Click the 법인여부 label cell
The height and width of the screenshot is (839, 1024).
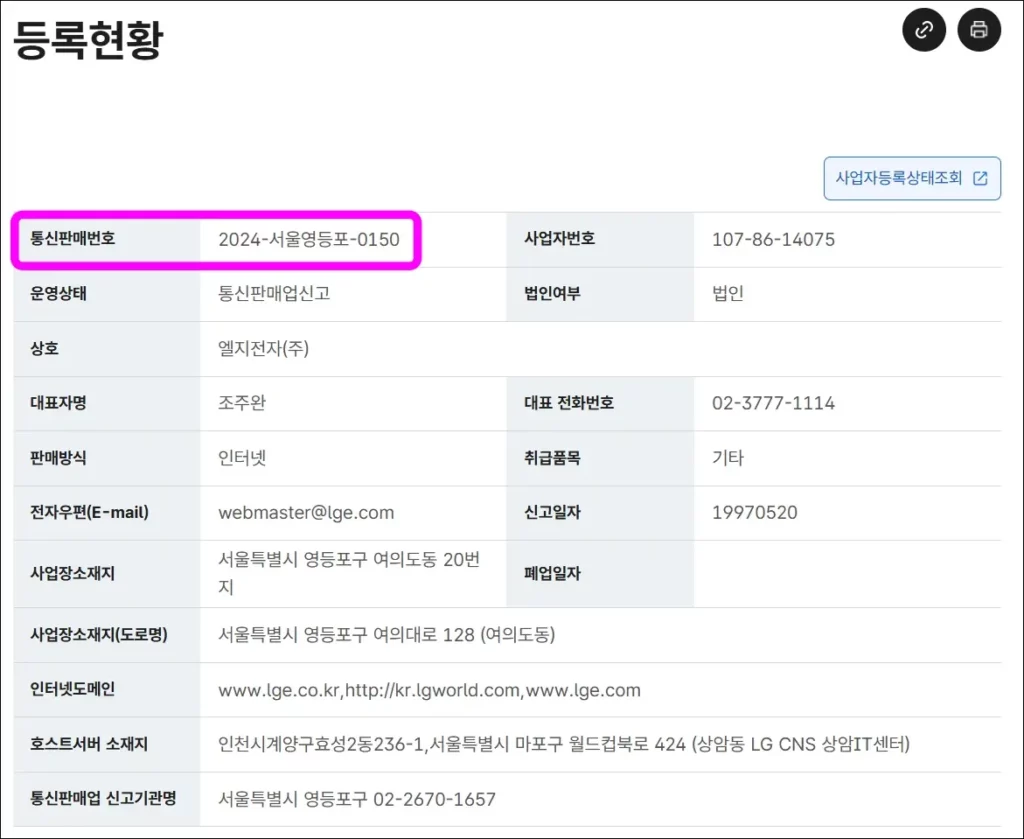click(x=600, y=294)
